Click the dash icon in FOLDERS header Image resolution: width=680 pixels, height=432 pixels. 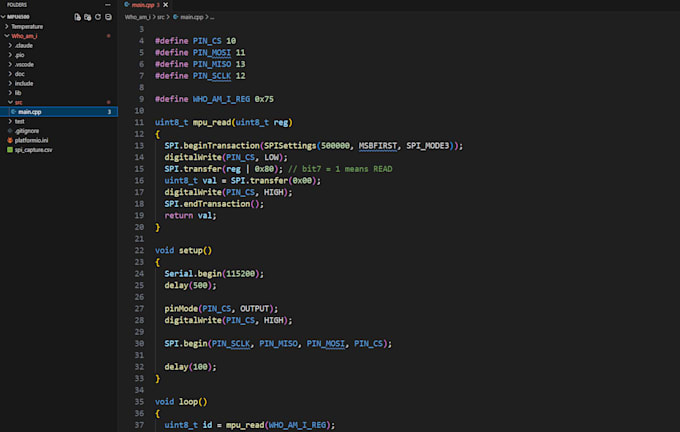108,5
